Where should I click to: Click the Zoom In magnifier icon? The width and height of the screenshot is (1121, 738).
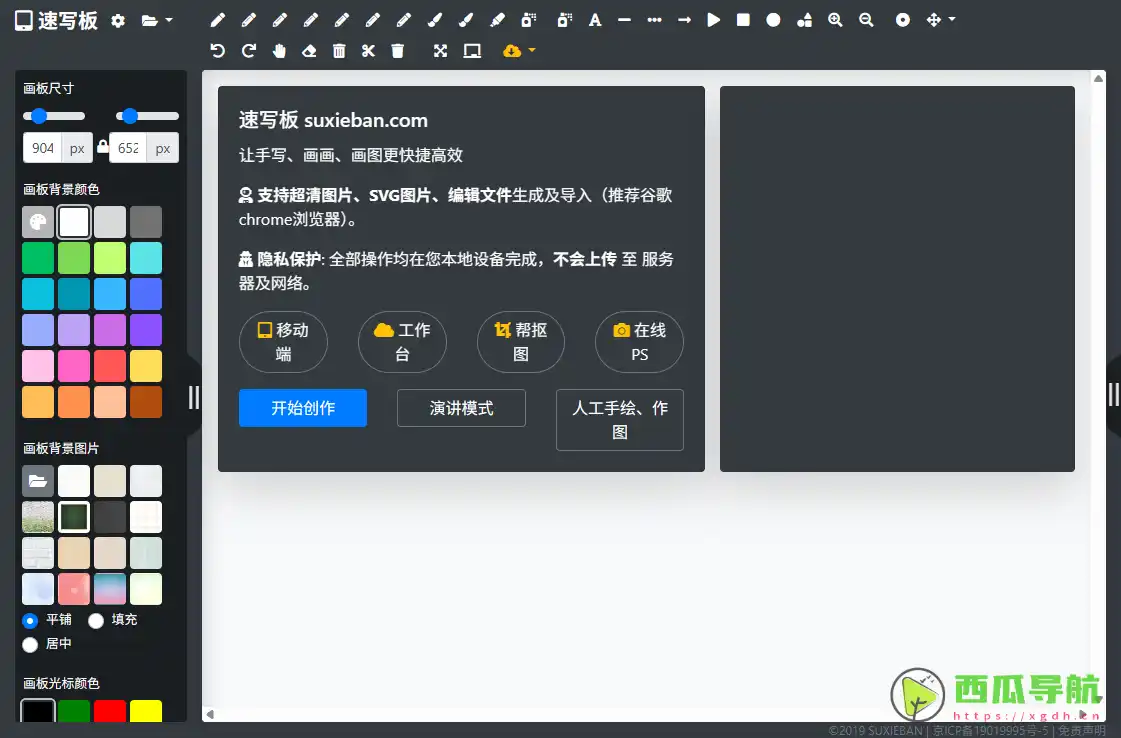coord(835,20)
